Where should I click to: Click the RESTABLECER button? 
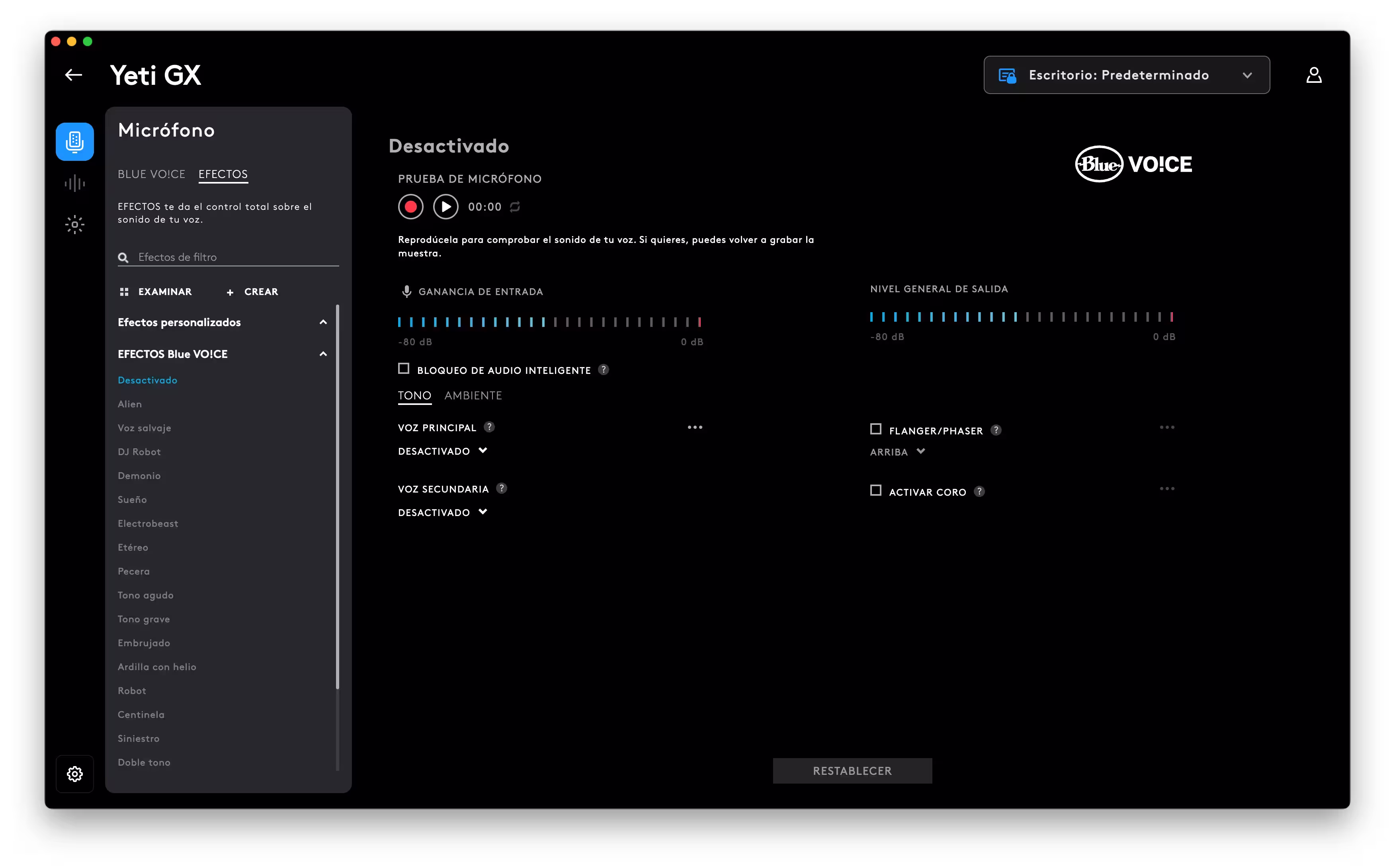tap(852, 770)
